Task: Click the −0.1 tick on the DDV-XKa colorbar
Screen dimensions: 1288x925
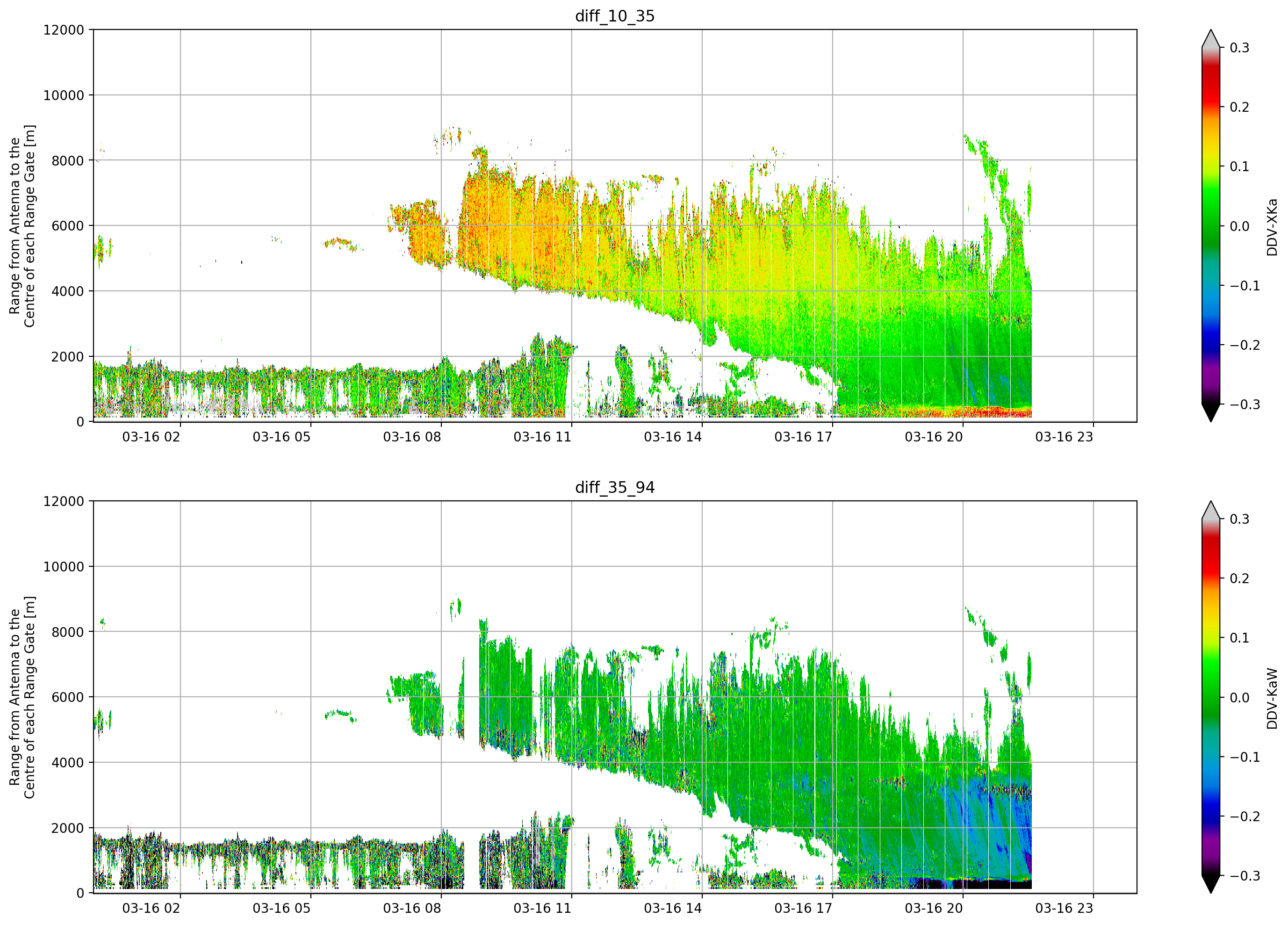Action: point(1245,285)
